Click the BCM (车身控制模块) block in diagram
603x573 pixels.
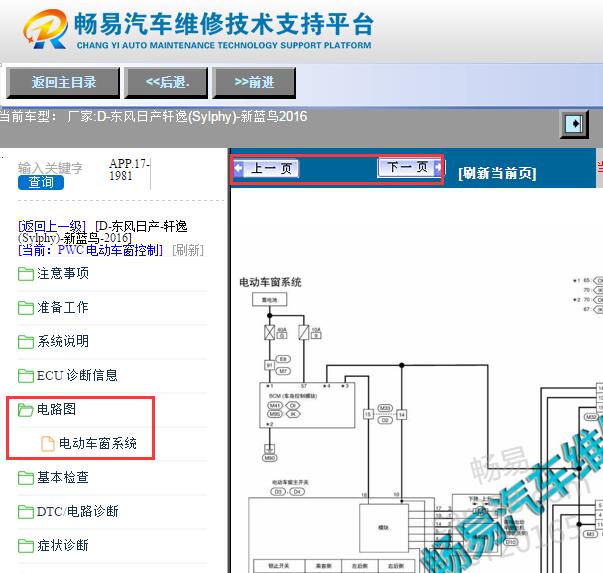pos(307,405)
